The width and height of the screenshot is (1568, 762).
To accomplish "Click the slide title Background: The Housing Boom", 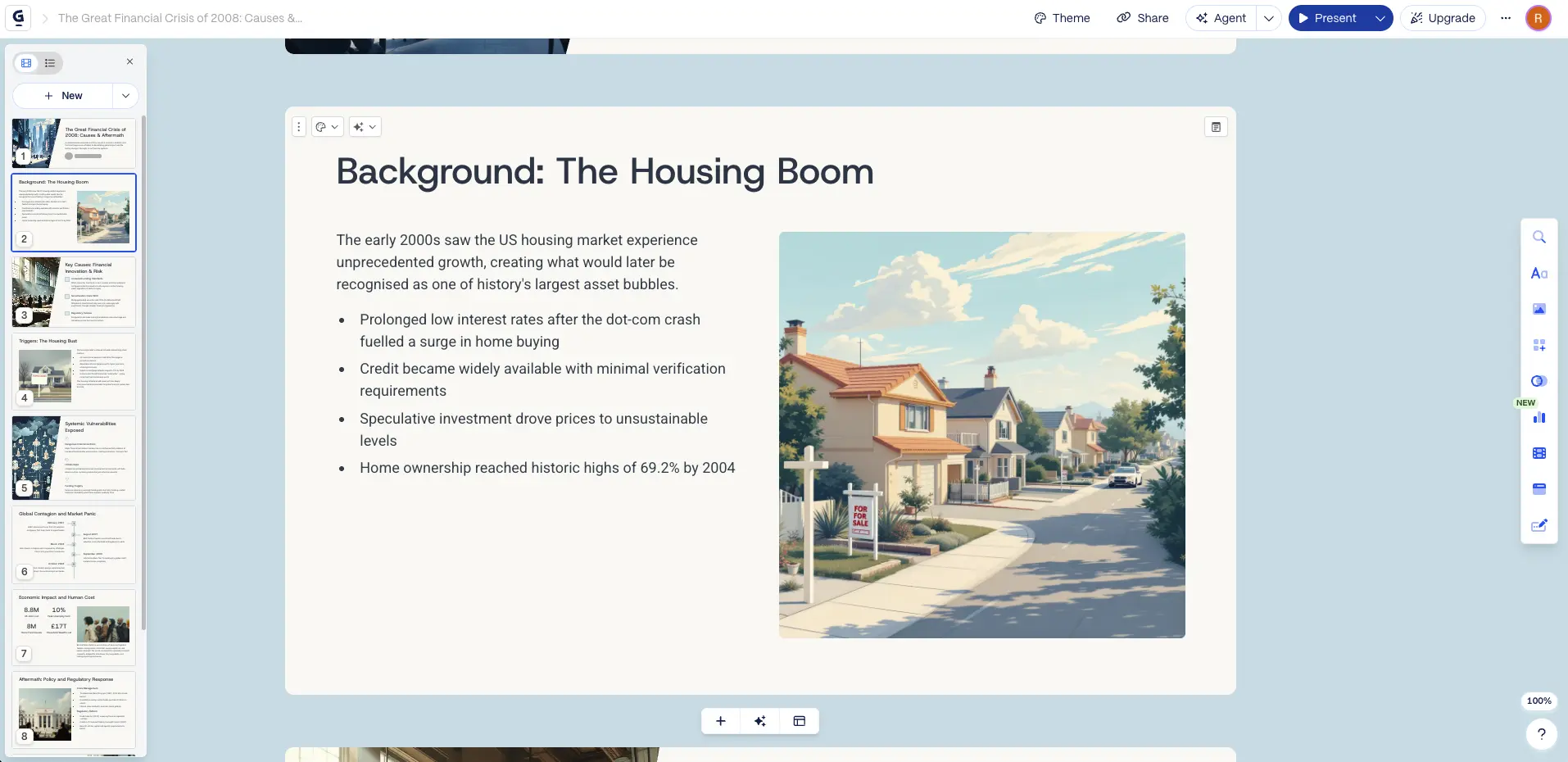I will [x=605, y=171].
